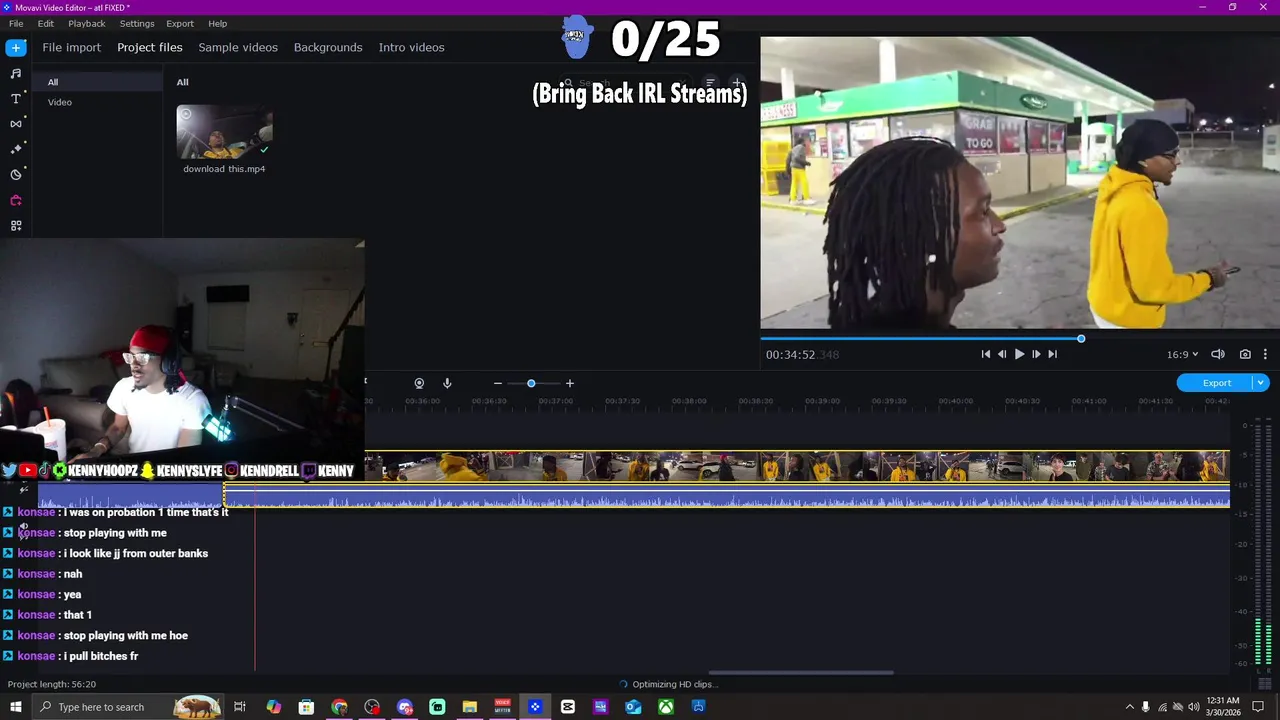The height and width of the screenshot is (720, 1280).
Task: Click the Windows Start button
Action: pos(15,707)
